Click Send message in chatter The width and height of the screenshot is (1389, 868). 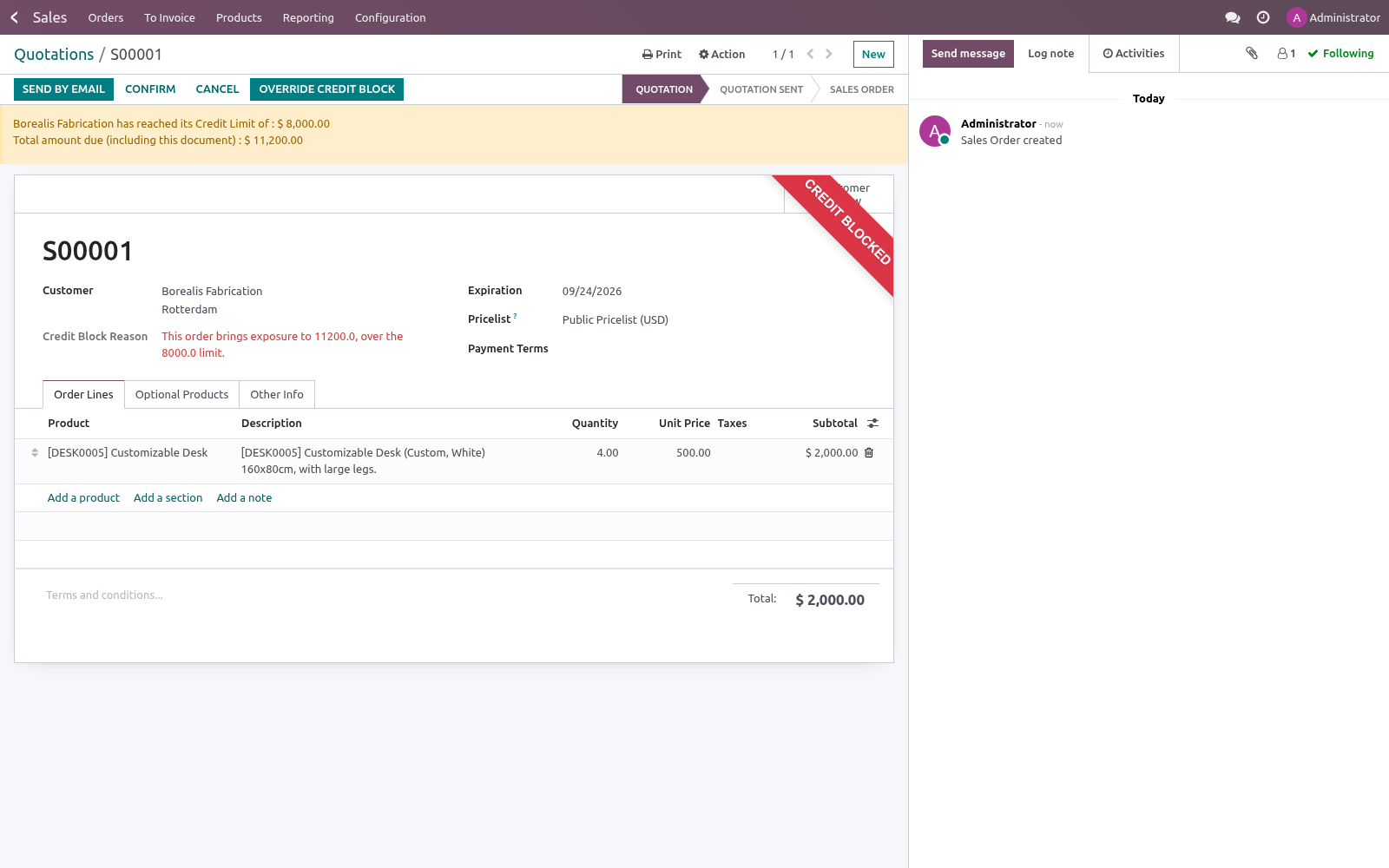click(x=968, y=54)
